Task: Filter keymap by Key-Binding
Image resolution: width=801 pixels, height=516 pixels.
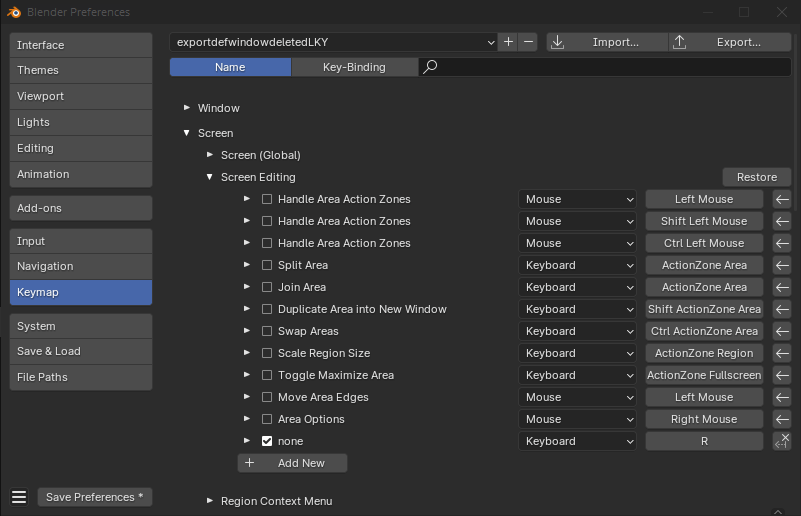Action: (x=355, y=67)
